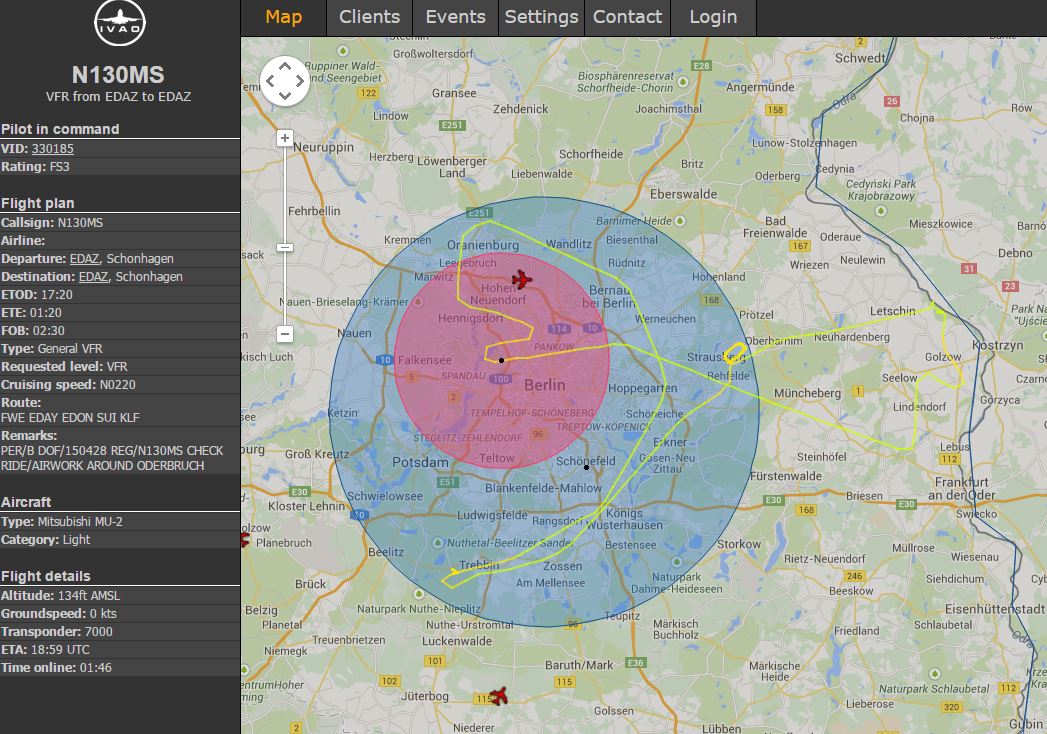Image resolution: width=1047 pixels, height=734 pixels.
Task: Adjust the map zoom slider handle
Action: (x=285, y=248)
